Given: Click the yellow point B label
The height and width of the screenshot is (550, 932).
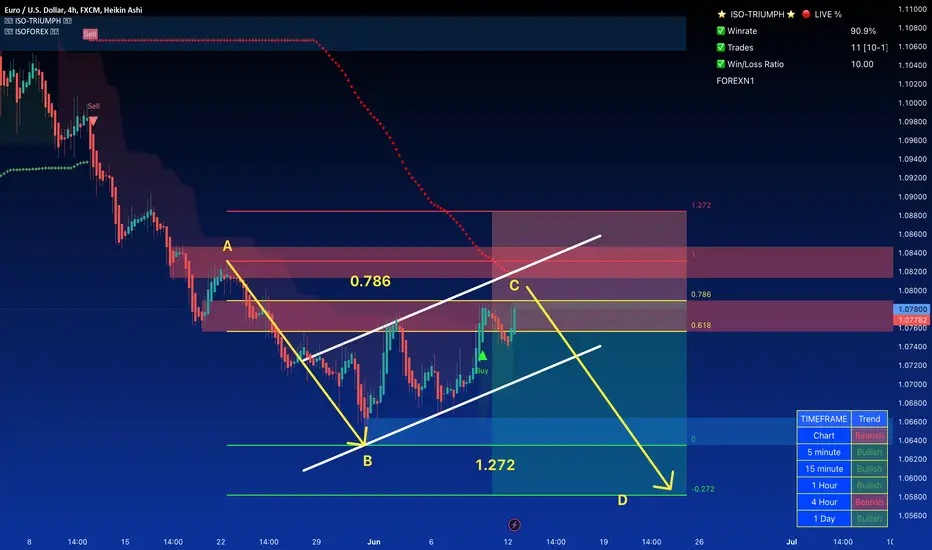Looking at the screenshot, I should coord(367,461).
